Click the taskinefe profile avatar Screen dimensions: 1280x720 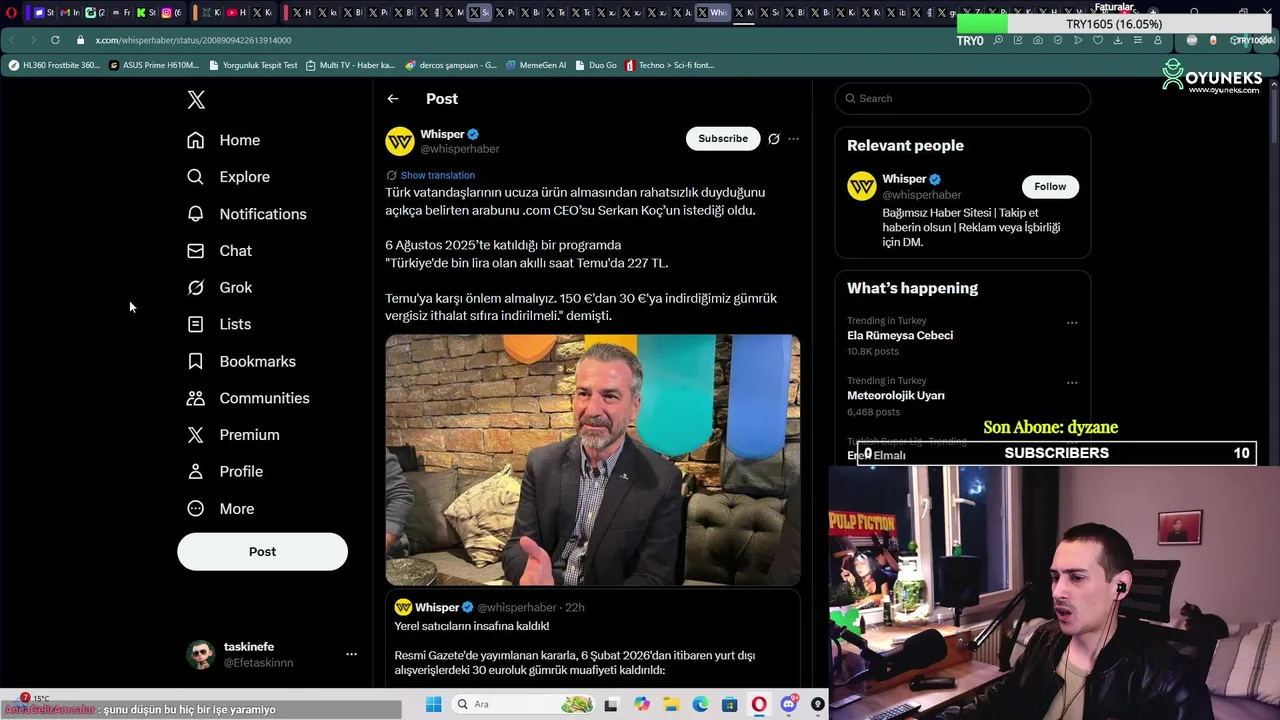201,655
